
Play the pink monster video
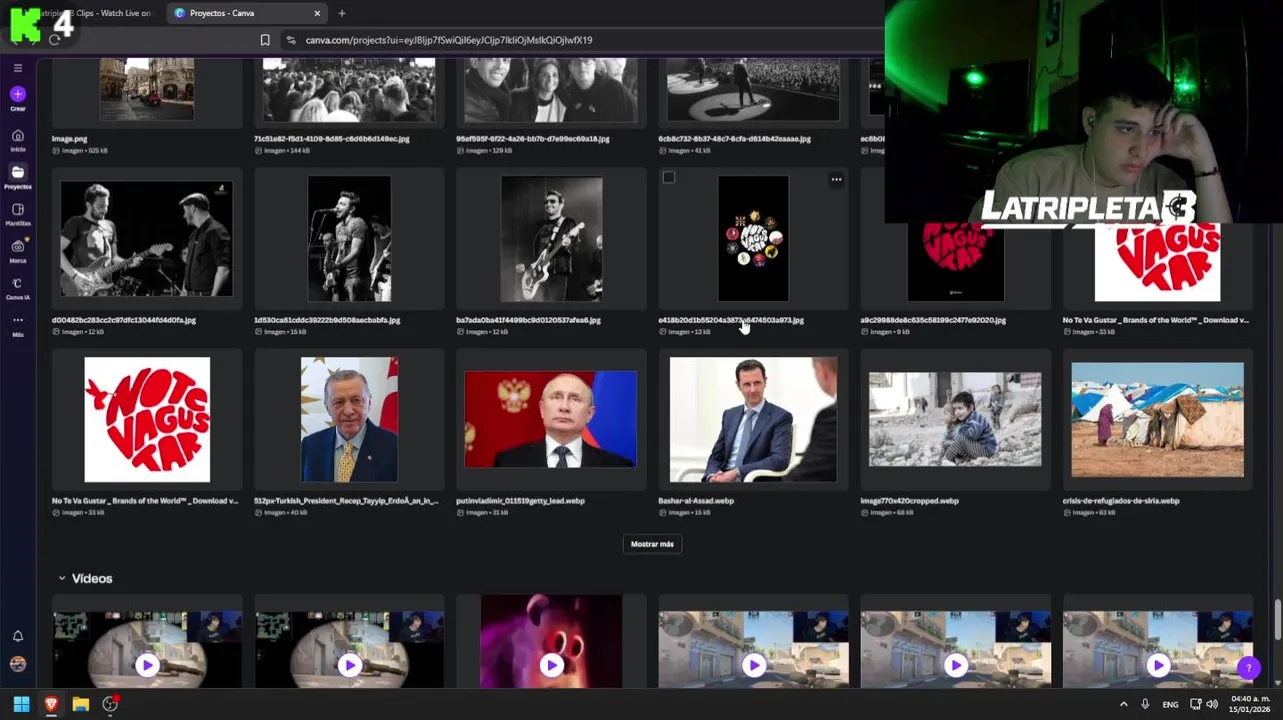[x=551, y=665]
